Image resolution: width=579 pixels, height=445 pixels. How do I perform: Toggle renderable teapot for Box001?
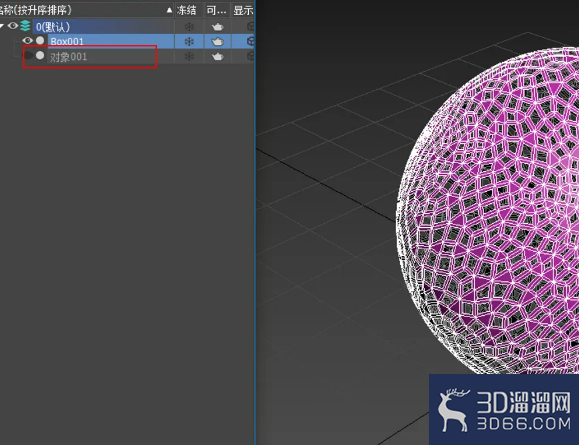pos(217,41)
